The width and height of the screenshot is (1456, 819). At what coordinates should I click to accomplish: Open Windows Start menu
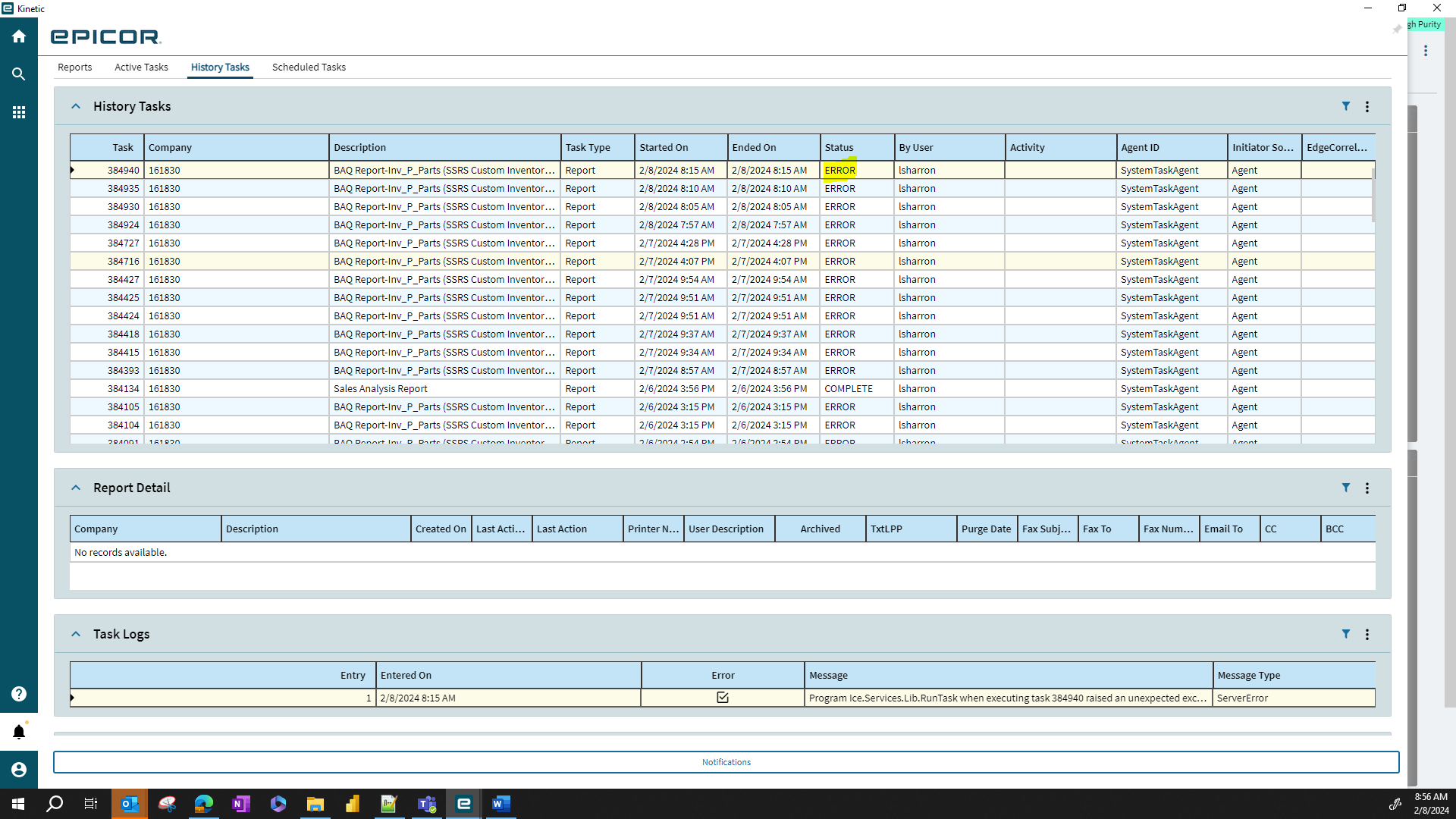pyautogui.click(x=18, y=804)
